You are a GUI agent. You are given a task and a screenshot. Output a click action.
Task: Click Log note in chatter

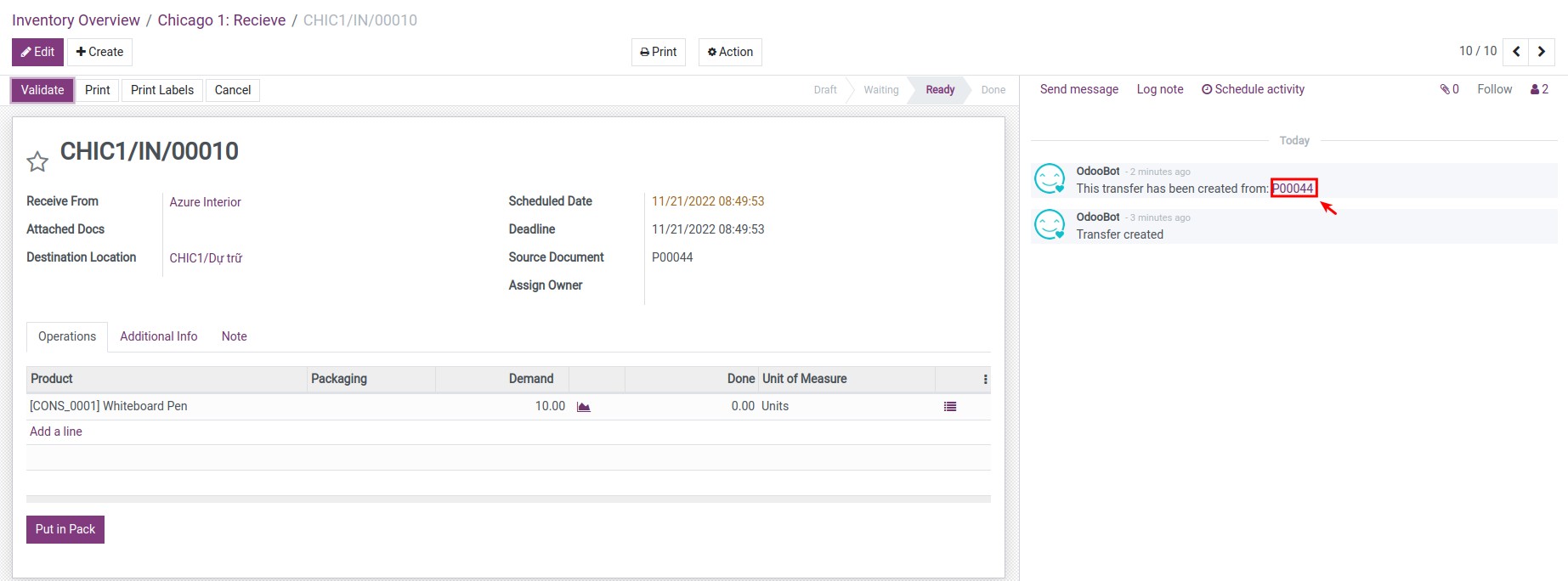tap(1160, 89)
